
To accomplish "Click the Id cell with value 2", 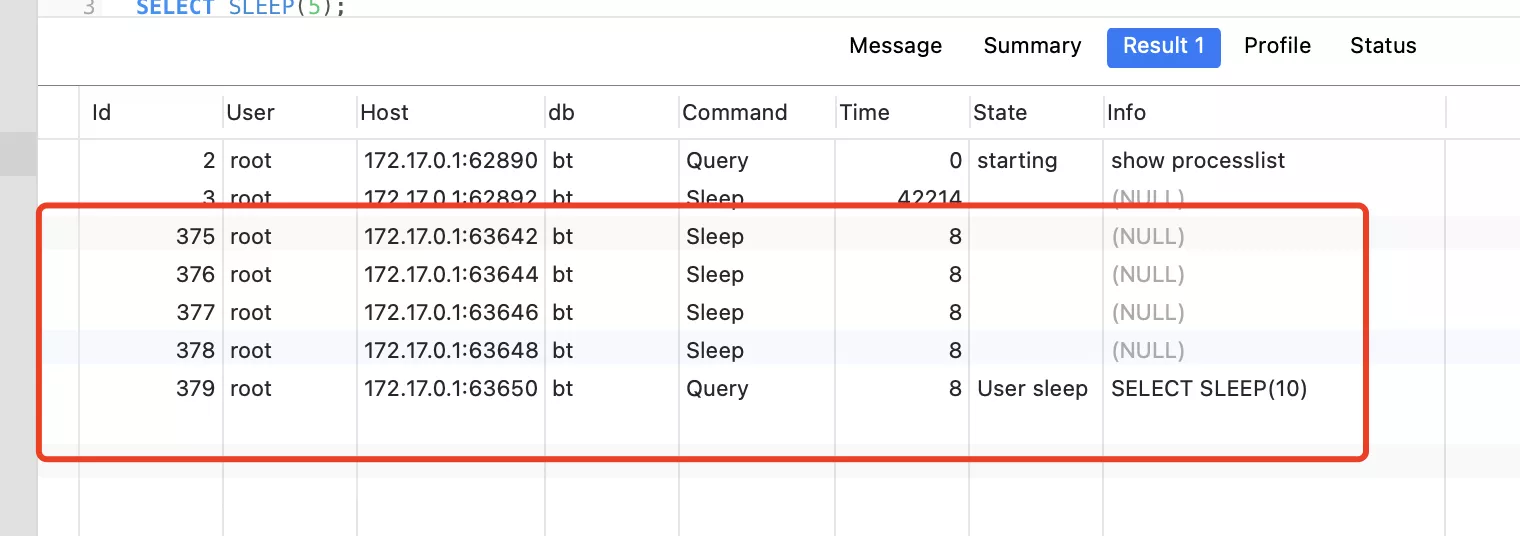I will 208,161.
